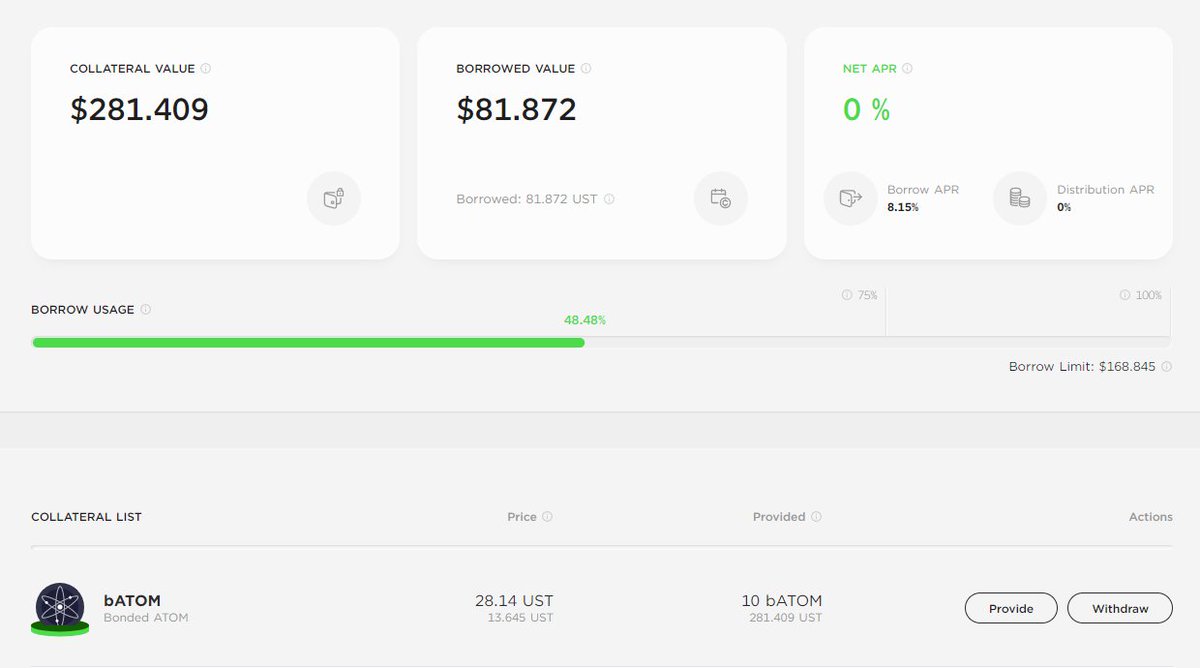Click the Borrow Limit: $168.845 text
This screenshot has height=668, width=1200.
1082,367
